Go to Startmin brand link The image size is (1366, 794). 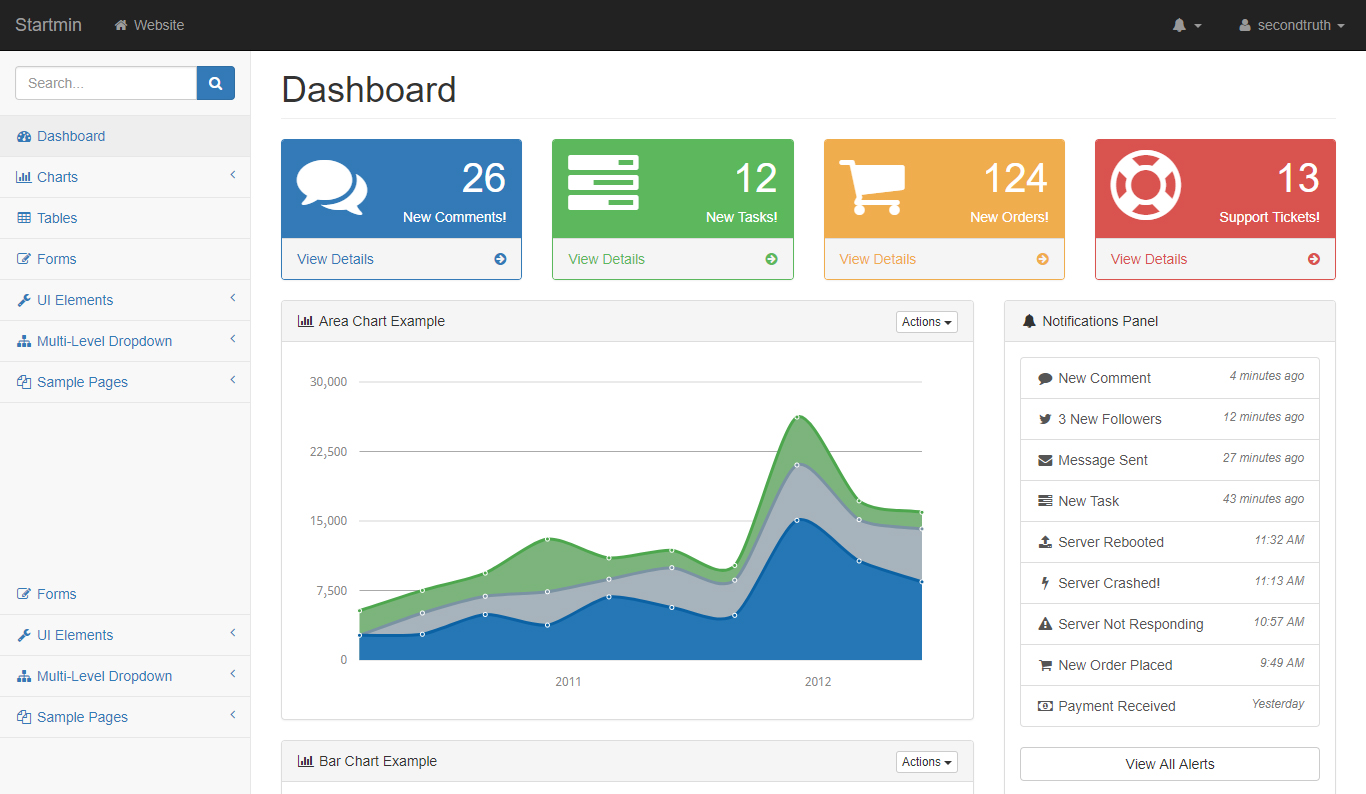point(48,25)
